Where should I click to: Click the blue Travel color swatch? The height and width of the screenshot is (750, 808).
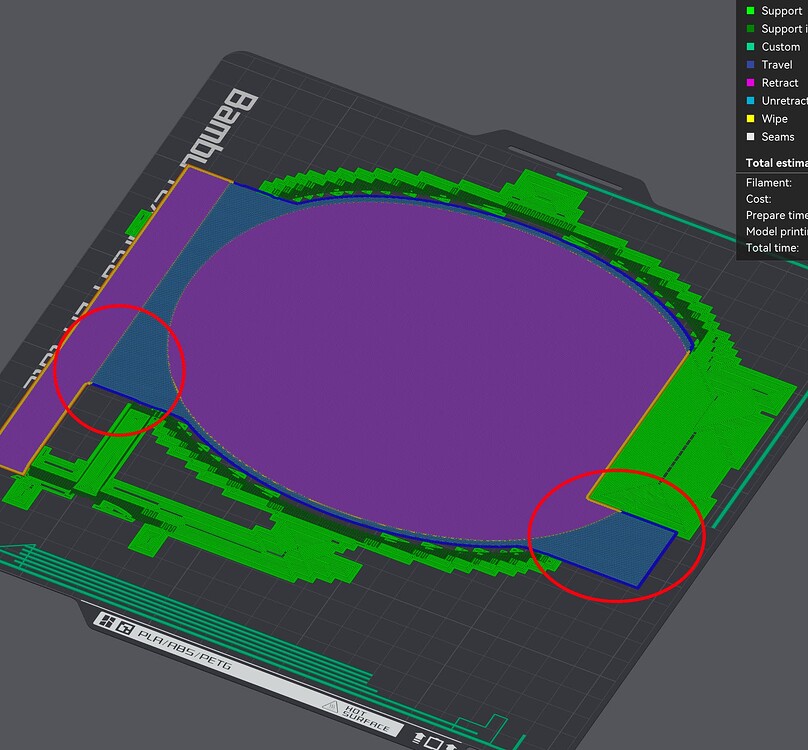(x=750, y=65)
